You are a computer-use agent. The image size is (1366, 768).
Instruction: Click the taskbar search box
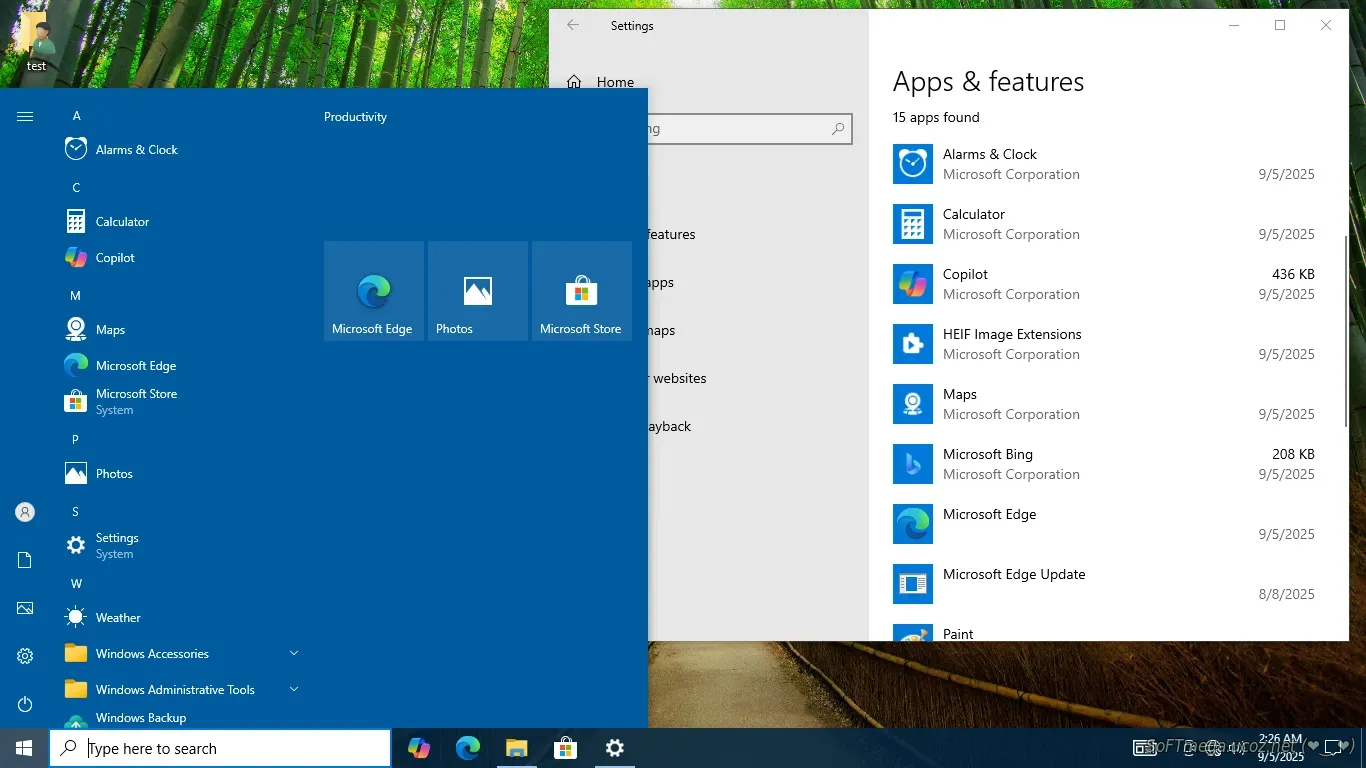[220, 748]
